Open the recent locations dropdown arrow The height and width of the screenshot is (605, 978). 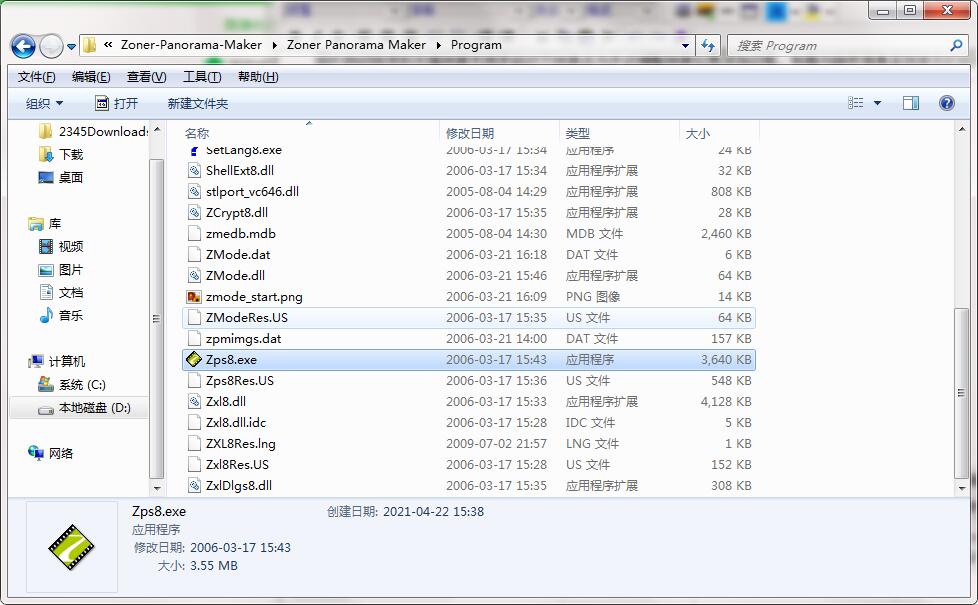[x=71, y=46]
